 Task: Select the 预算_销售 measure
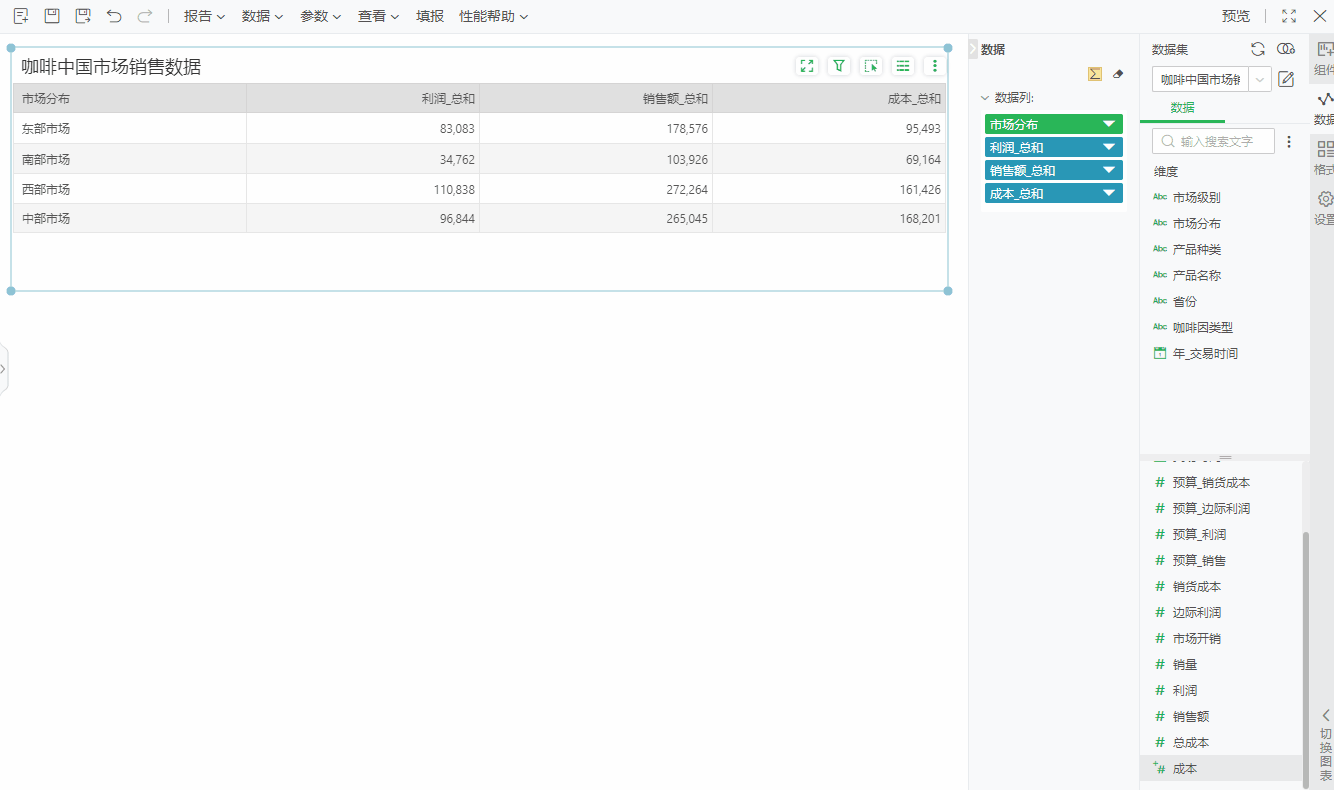click(x=1199, y=560)
